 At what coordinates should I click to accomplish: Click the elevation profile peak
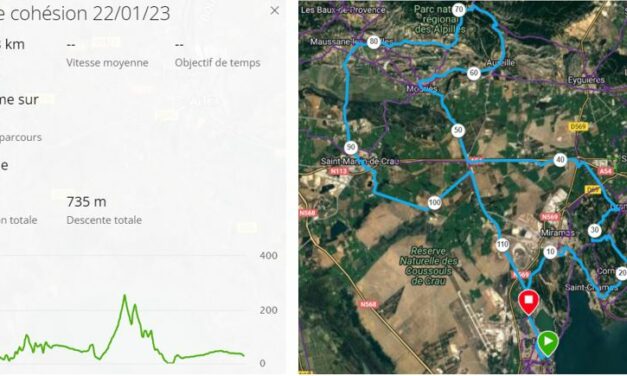125,296
